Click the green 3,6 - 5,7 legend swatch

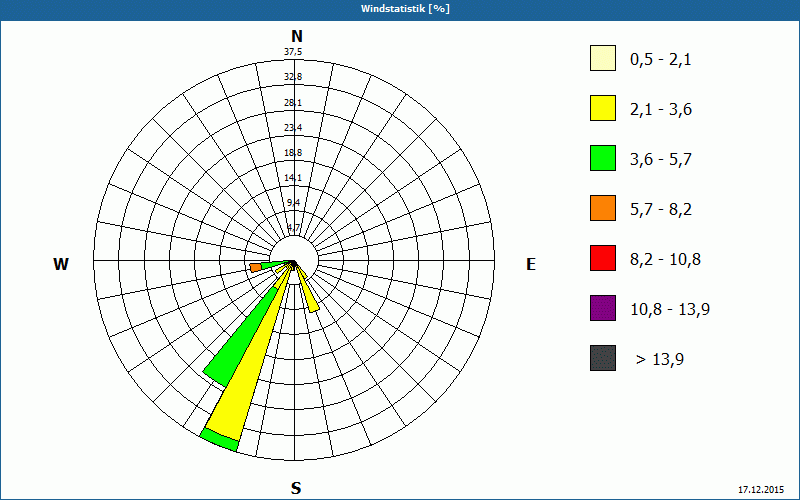(x=603, y=158)
